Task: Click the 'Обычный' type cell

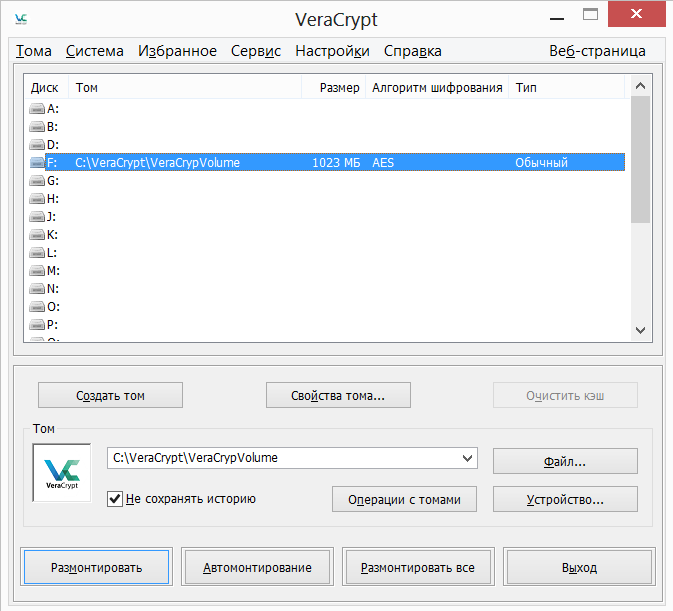Action: tap(541, 163)
